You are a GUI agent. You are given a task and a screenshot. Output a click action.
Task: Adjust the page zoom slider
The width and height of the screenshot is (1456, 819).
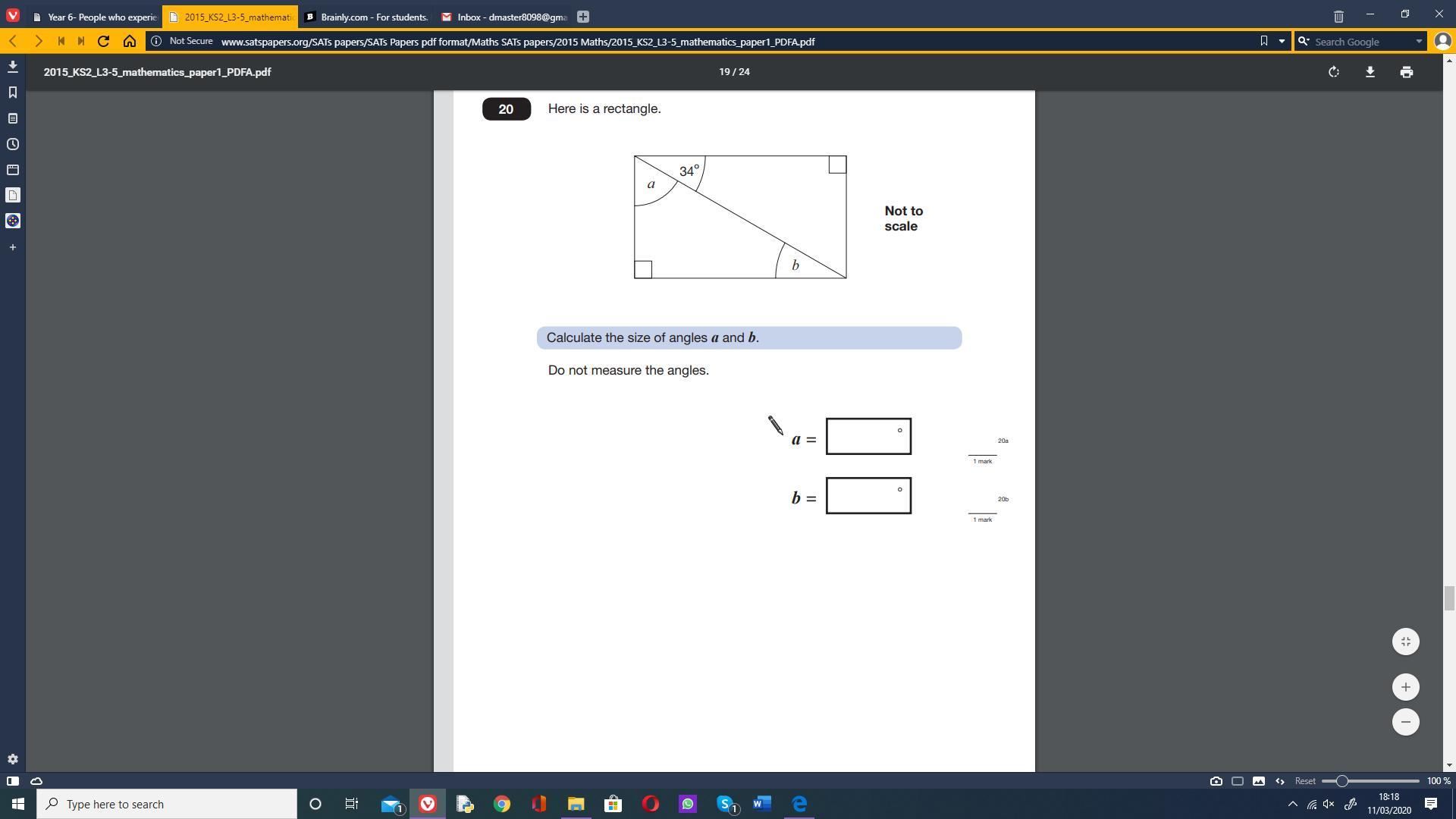[1341, 781]
